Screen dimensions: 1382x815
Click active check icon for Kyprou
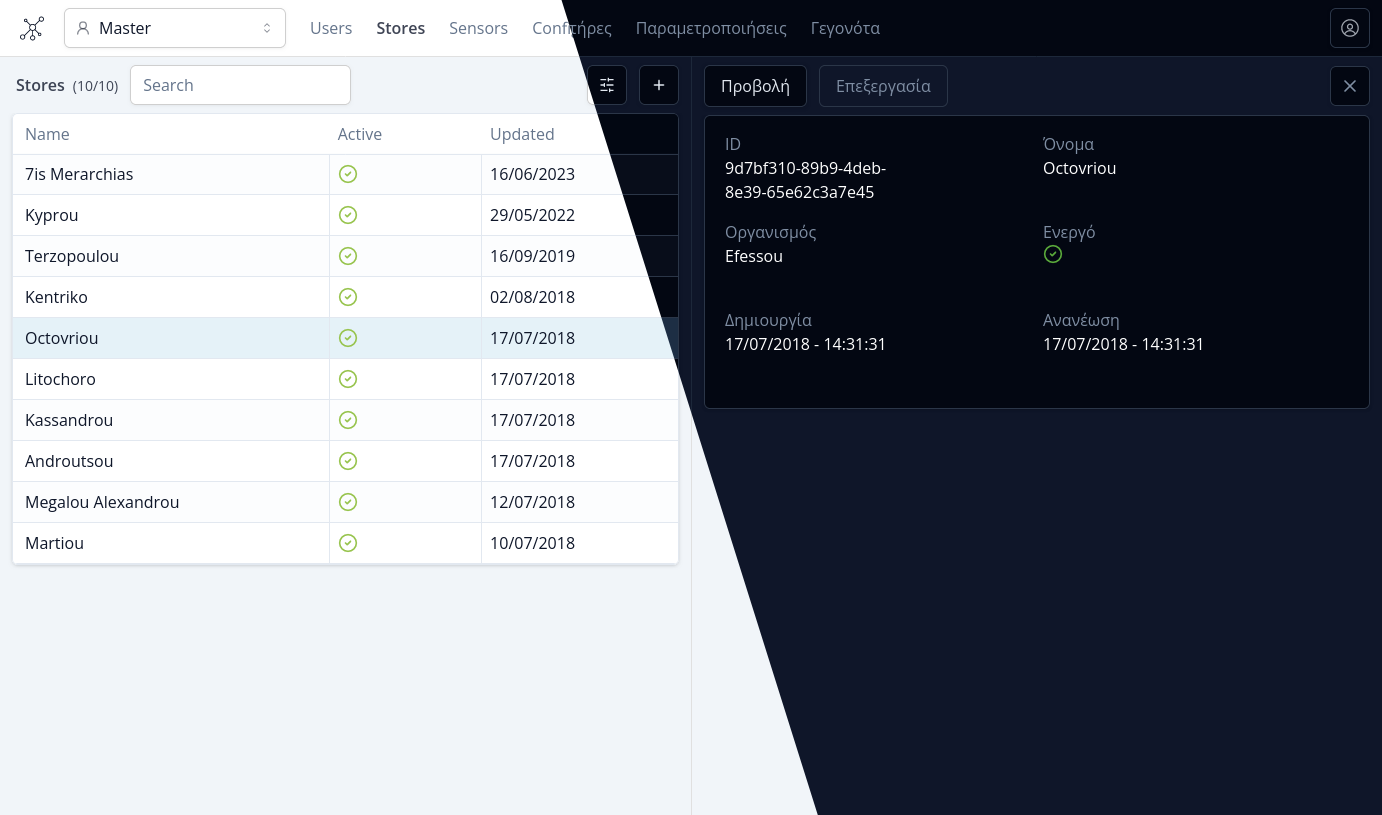[x=348, y=215]
